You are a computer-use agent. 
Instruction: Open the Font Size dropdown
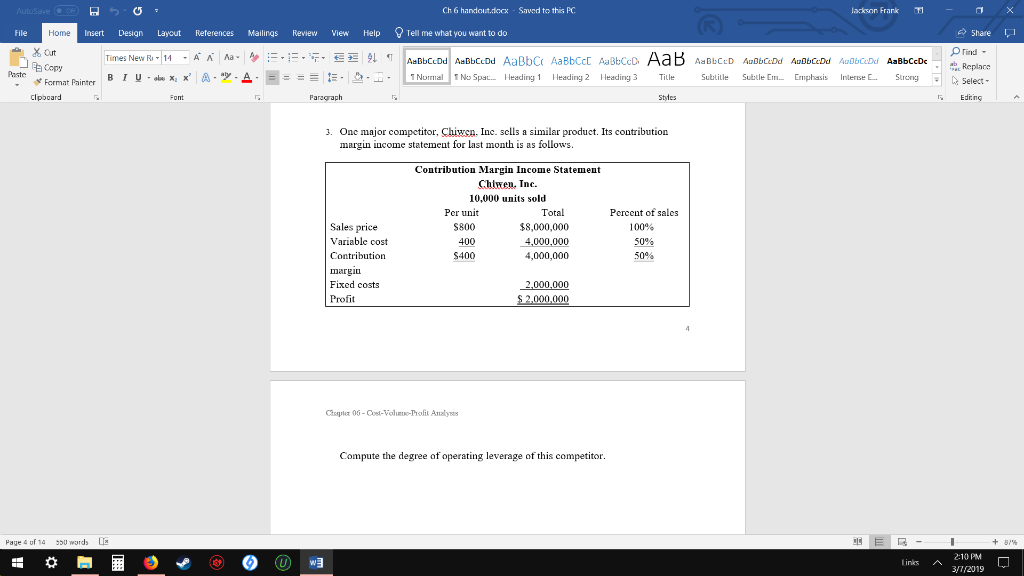point(186,59)
